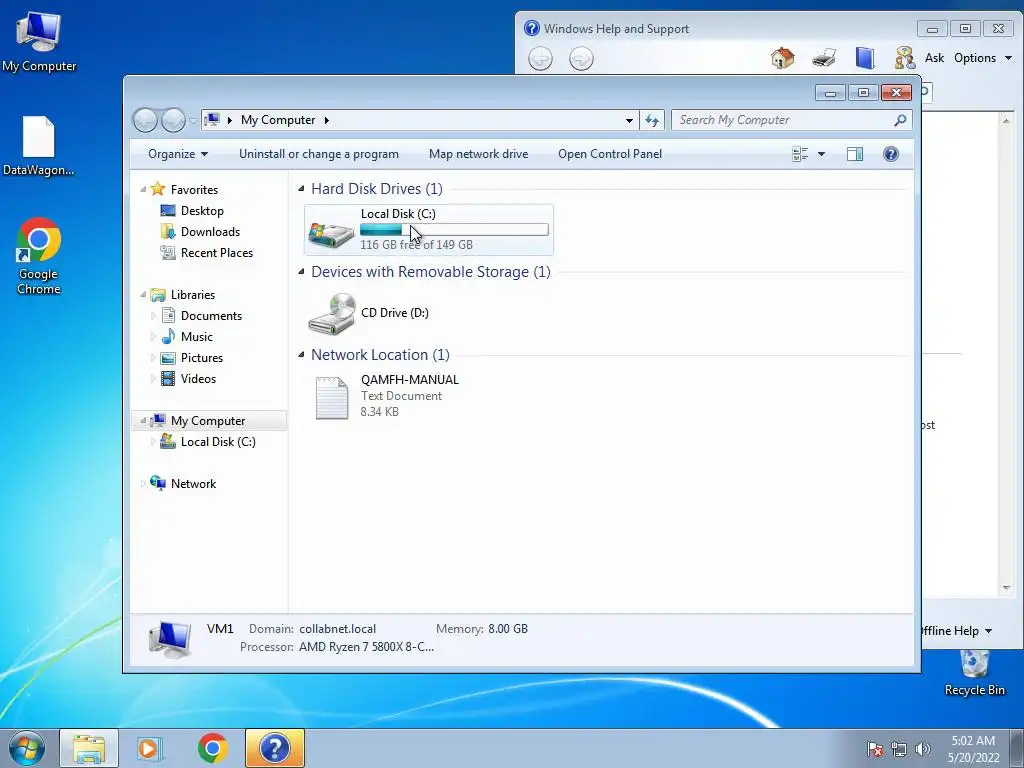The image size is (1024, 768).
Task: Open the DataWagon file on desktop
Action: pos(39,145)
